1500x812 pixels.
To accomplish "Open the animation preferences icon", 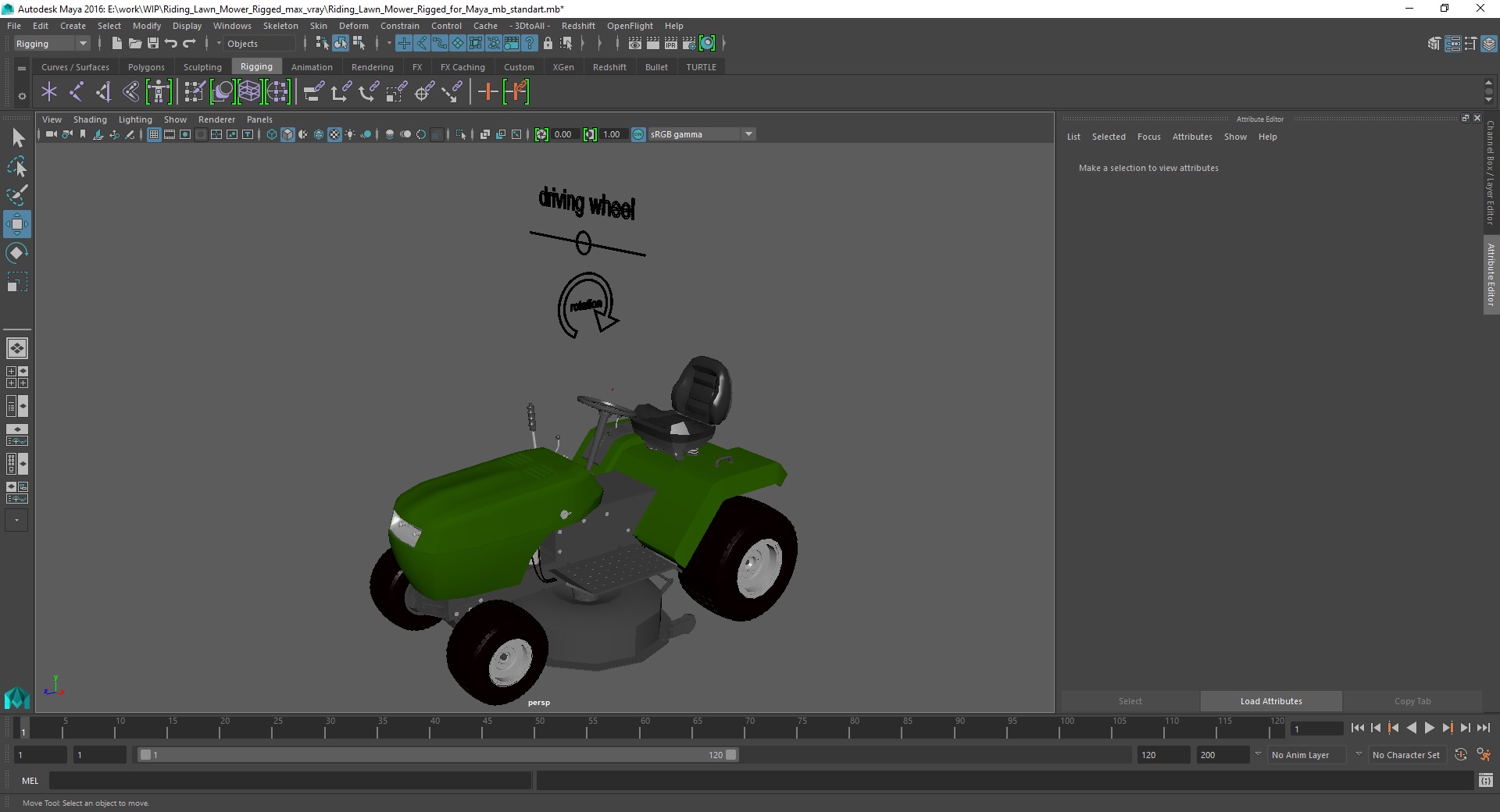I will tap(1483, 755).
